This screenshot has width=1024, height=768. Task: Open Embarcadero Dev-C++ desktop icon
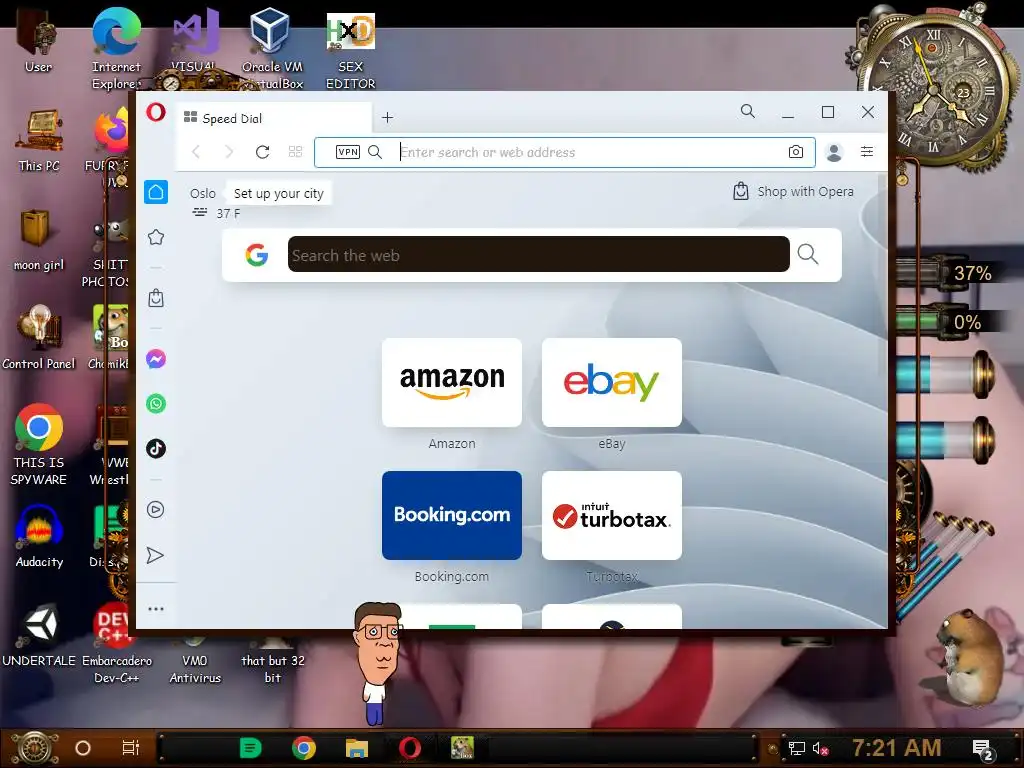click(x=116, y=643)
